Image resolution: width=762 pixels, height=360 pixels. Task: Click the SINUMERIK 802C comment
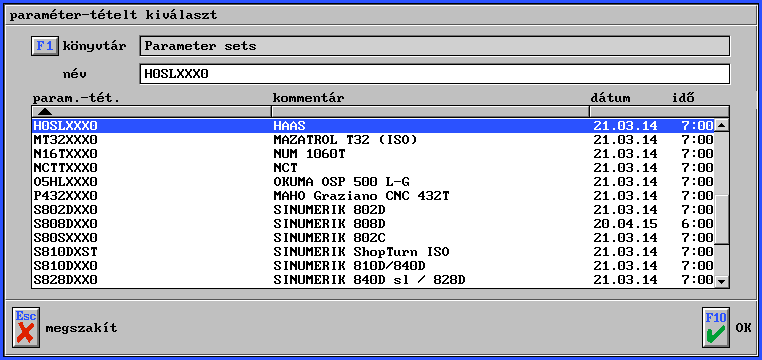point(329,238)
